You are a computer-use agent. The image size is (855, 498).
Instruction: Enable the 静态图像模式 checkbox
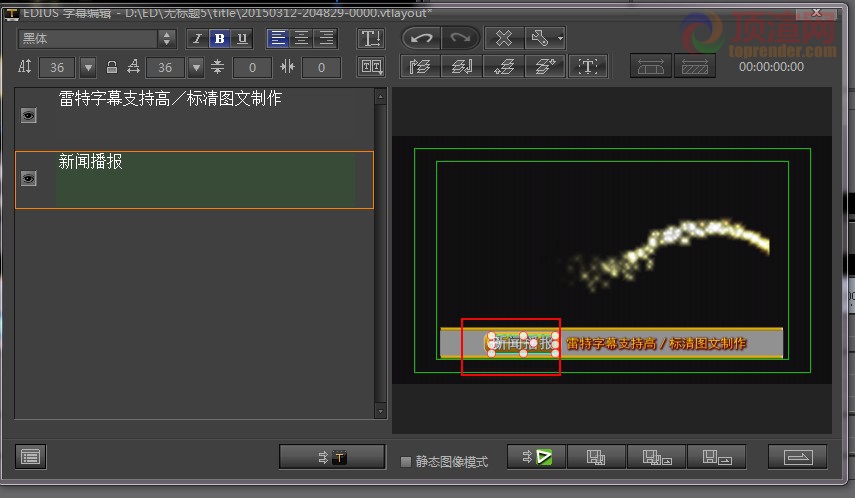[x=406, y=461]
